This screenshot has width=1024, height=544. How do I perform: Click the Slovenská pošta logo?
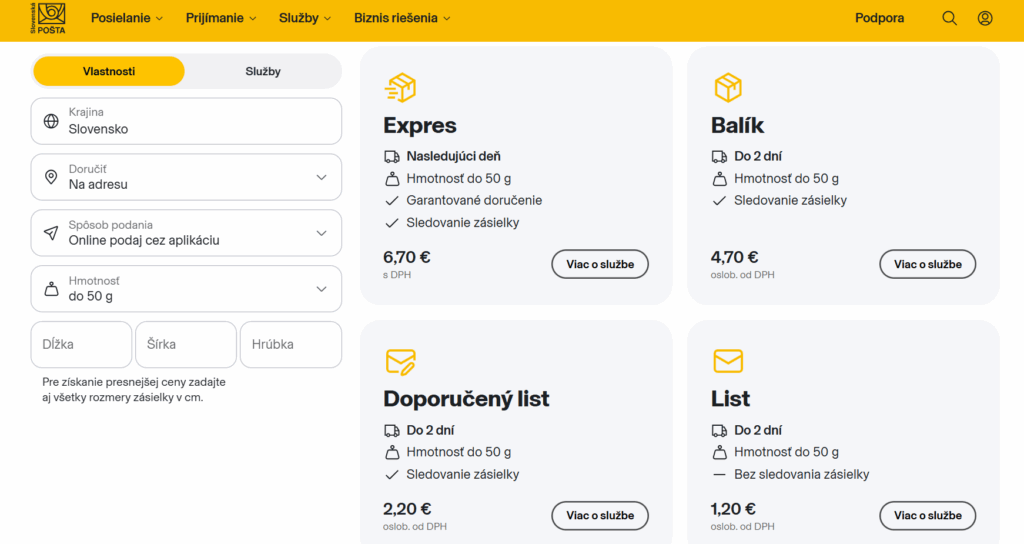click(48, 18)
